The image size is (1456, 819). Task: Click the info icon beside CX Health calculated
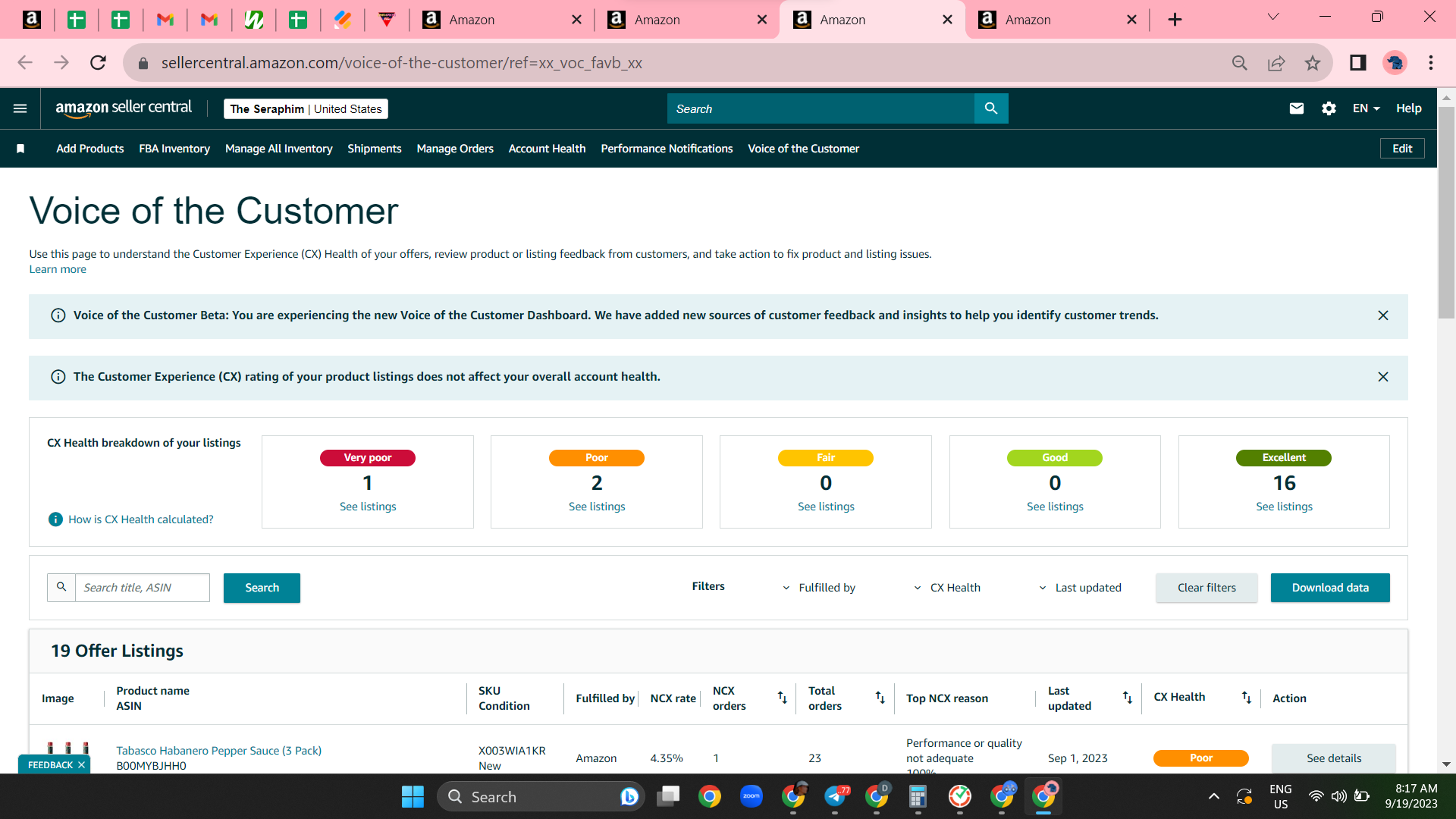coord(55,519)
